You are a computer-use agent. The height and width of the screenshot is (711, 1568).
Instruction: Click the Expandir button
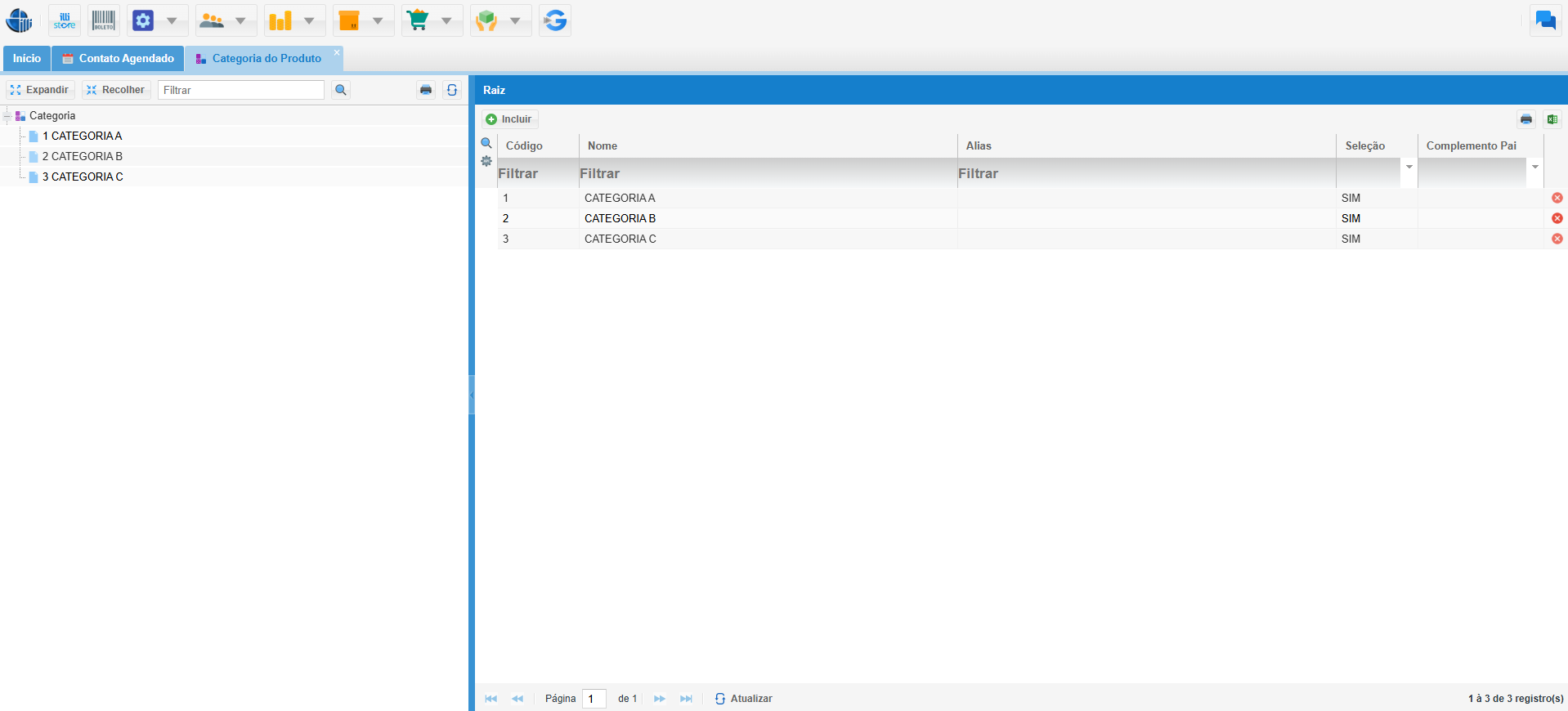[40, 90]
